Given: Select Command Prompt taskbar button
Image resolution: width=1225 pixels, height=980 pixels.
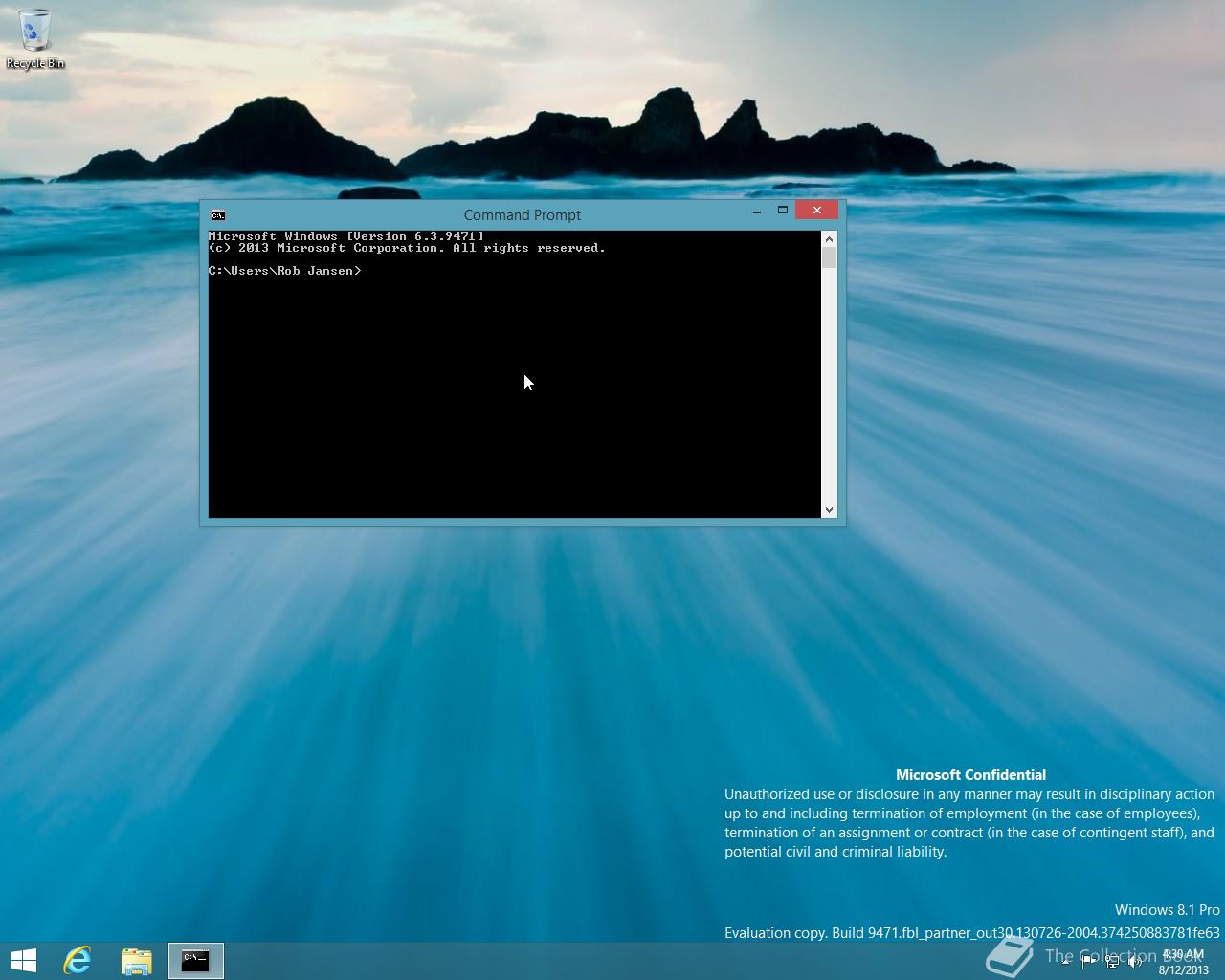Looking at the screenshot, I should tap(196, 961).
